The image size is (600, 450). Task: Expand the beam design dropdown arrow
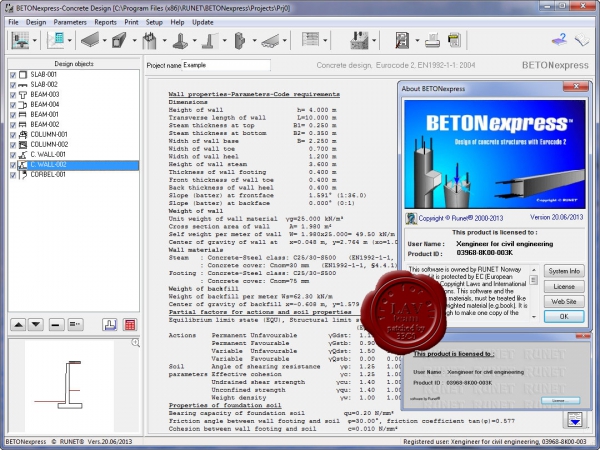(x=134, y=41)
